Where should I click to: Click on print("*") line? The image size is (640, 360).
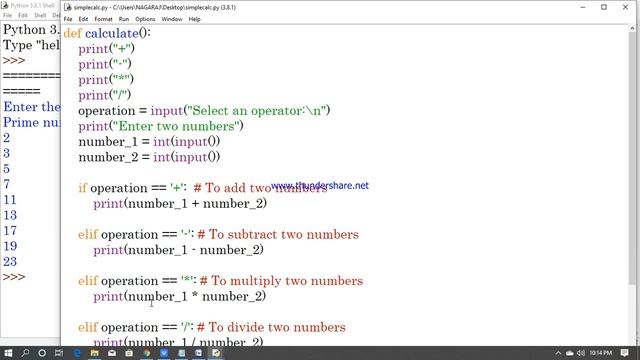click(x=106, y=80)
